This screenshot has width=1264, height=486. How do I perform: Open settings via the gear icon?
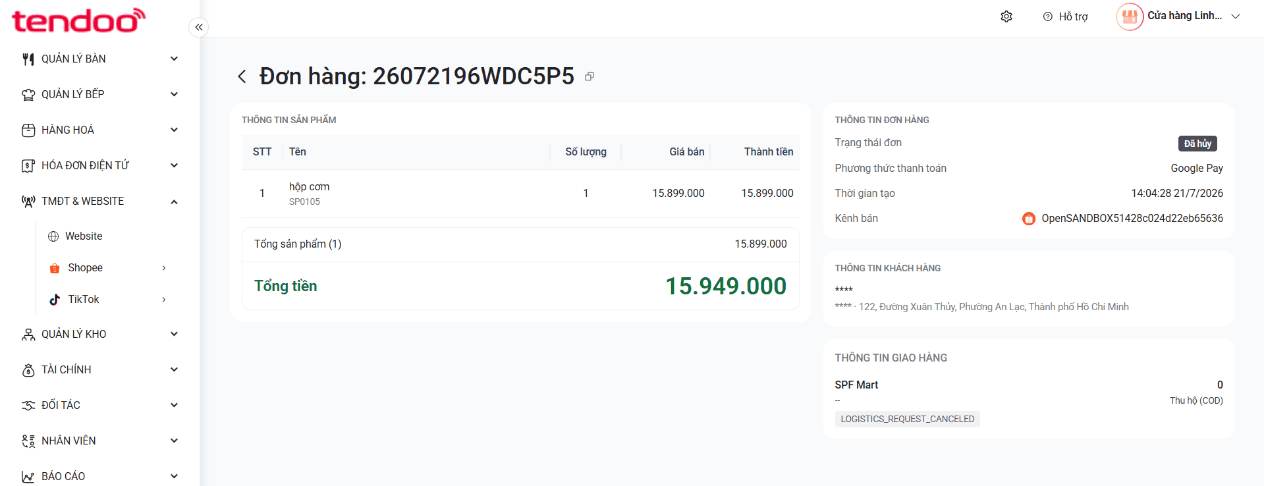pyautogui.click(x=1006, y=17)
